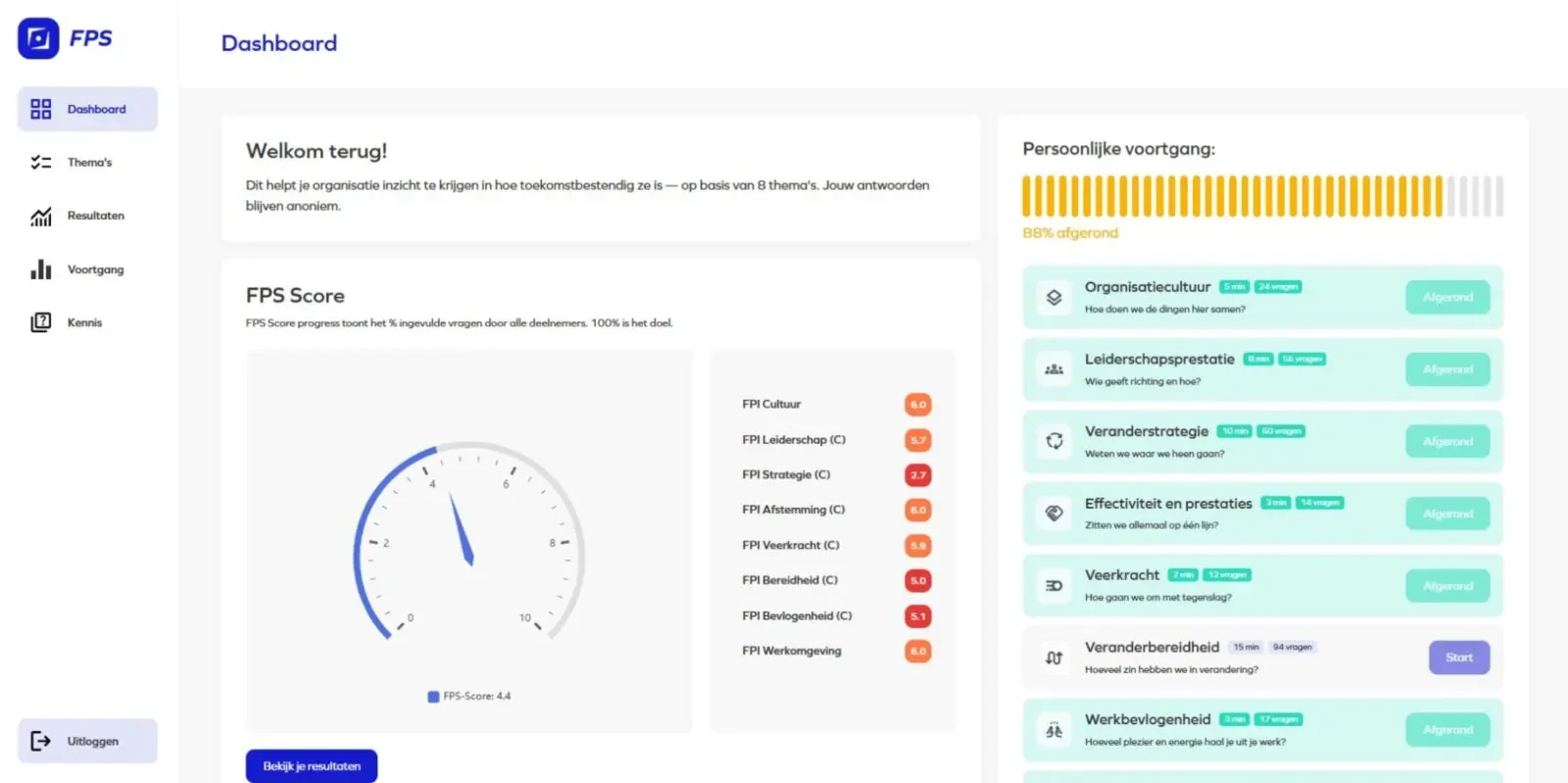The image size is (1568, 783).
Task: Click Afgerond button for Organisatiecultuur
Action: (x=1447, y=297)
